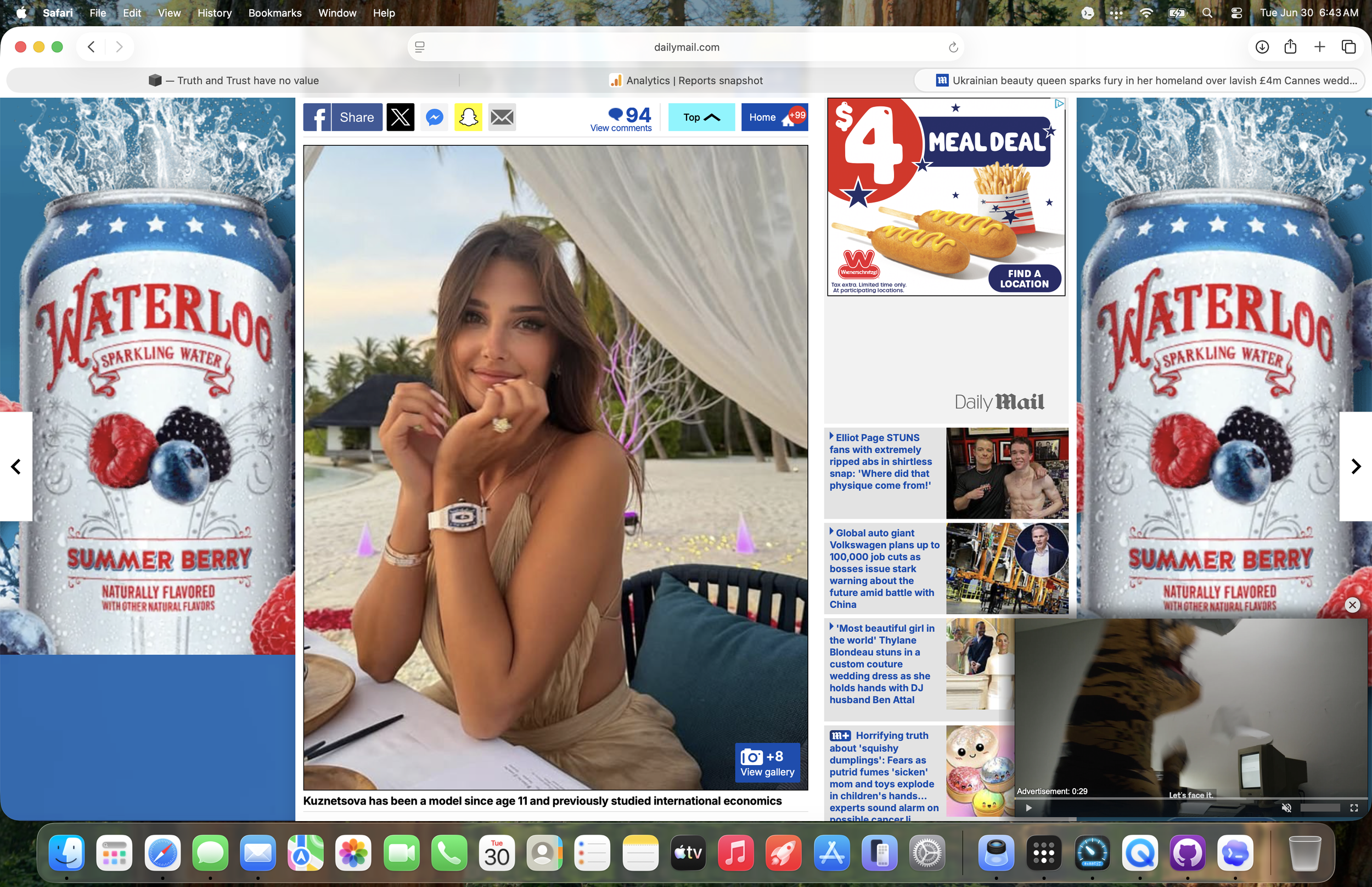1372x887 pixels.
Task: Show Safari downloads
Action: point(1262,47)
